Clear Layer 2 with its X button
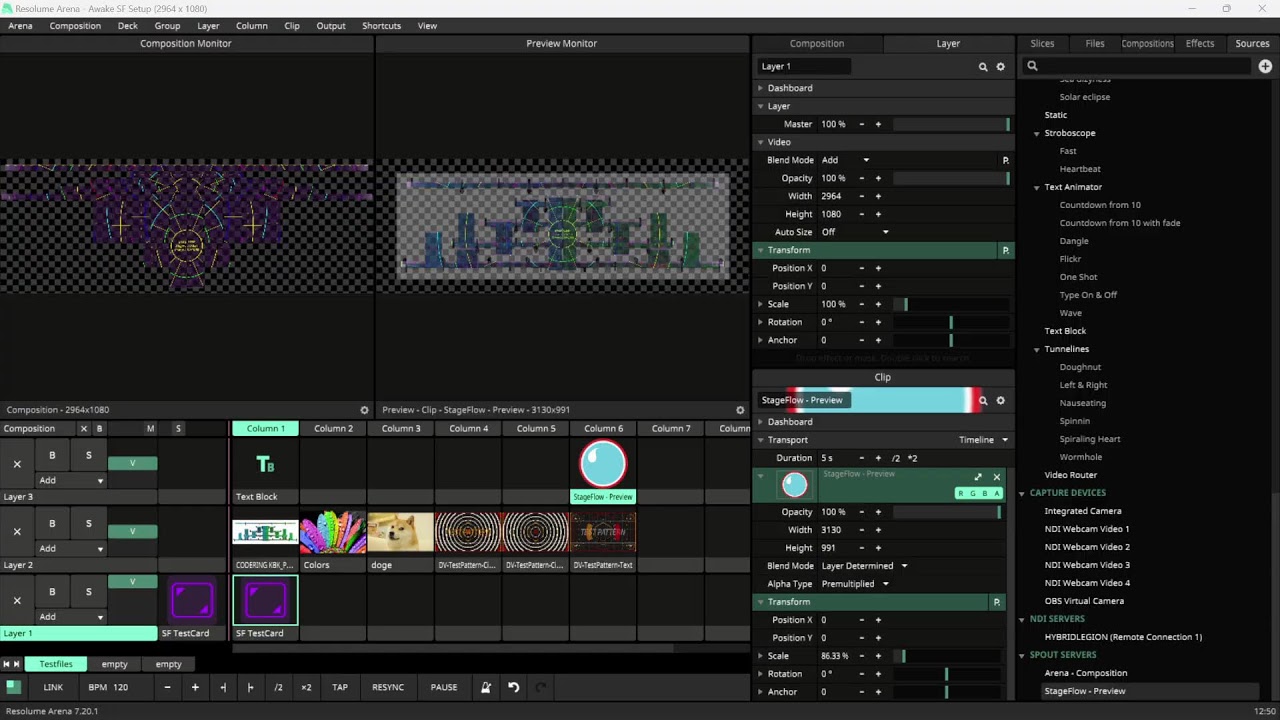1280x720 pixels. click(17, 532)
